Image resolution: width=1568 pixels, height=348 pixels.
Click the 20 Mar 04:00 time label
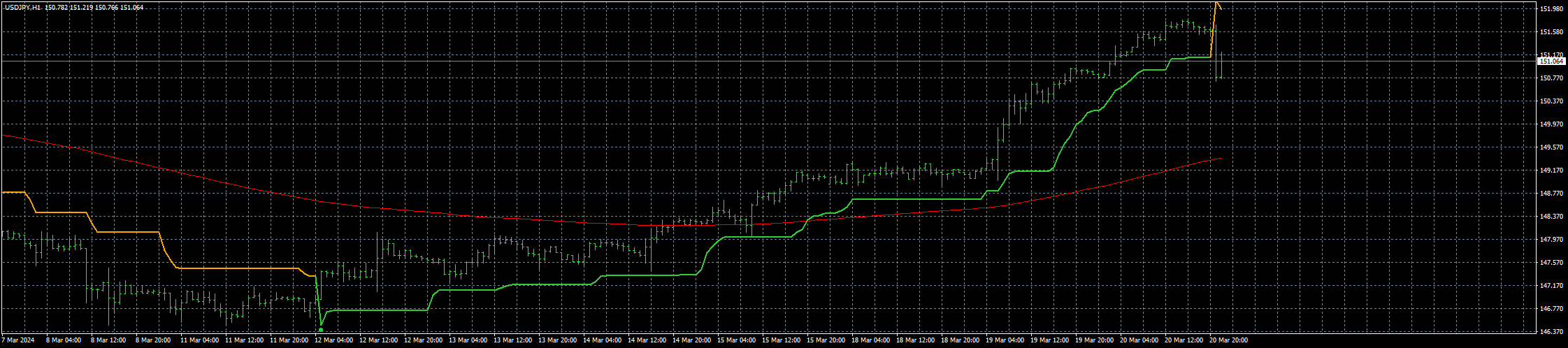(x=1139, y=341)
